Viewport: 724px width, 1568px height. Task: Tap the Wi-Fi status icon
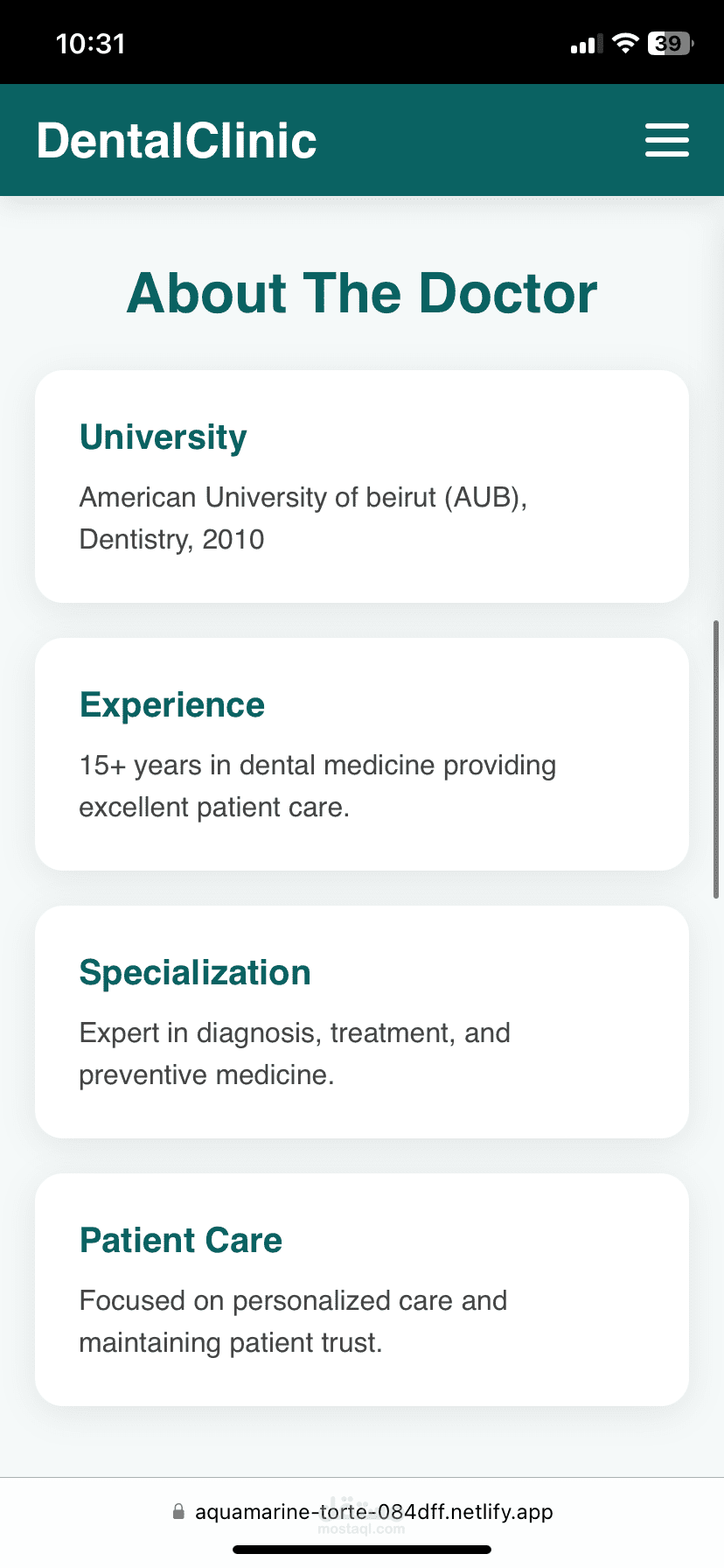[625, 44]
